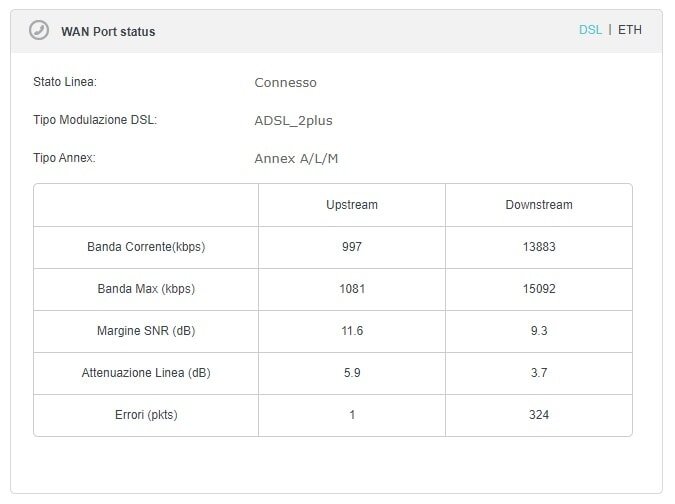Click upstream current bandwidth value 997
Viewport: 675px width, 504px height.
tap(352, 247)
